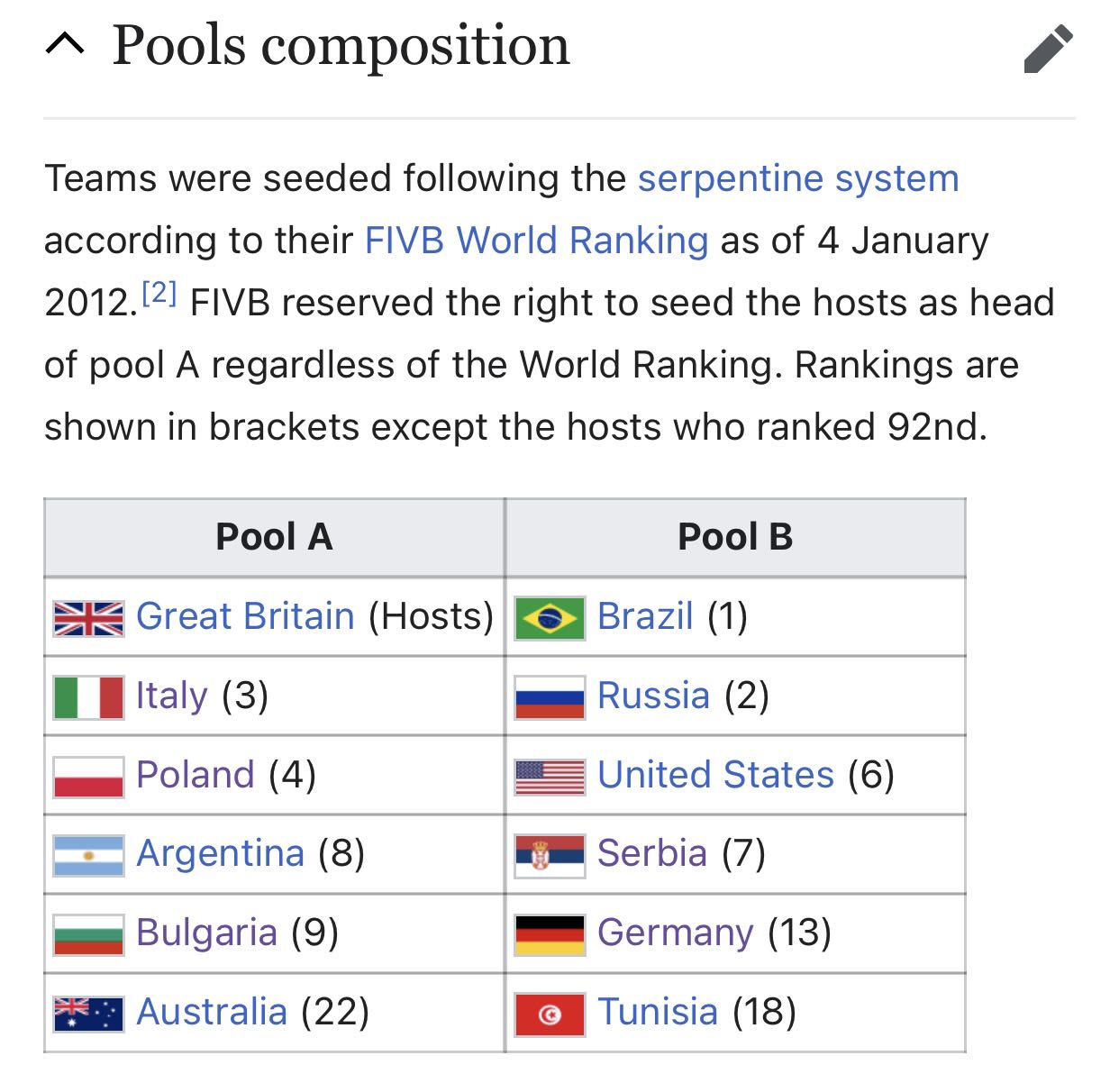Go to the Argentina team page
1119x1092 pixels.
221,853
